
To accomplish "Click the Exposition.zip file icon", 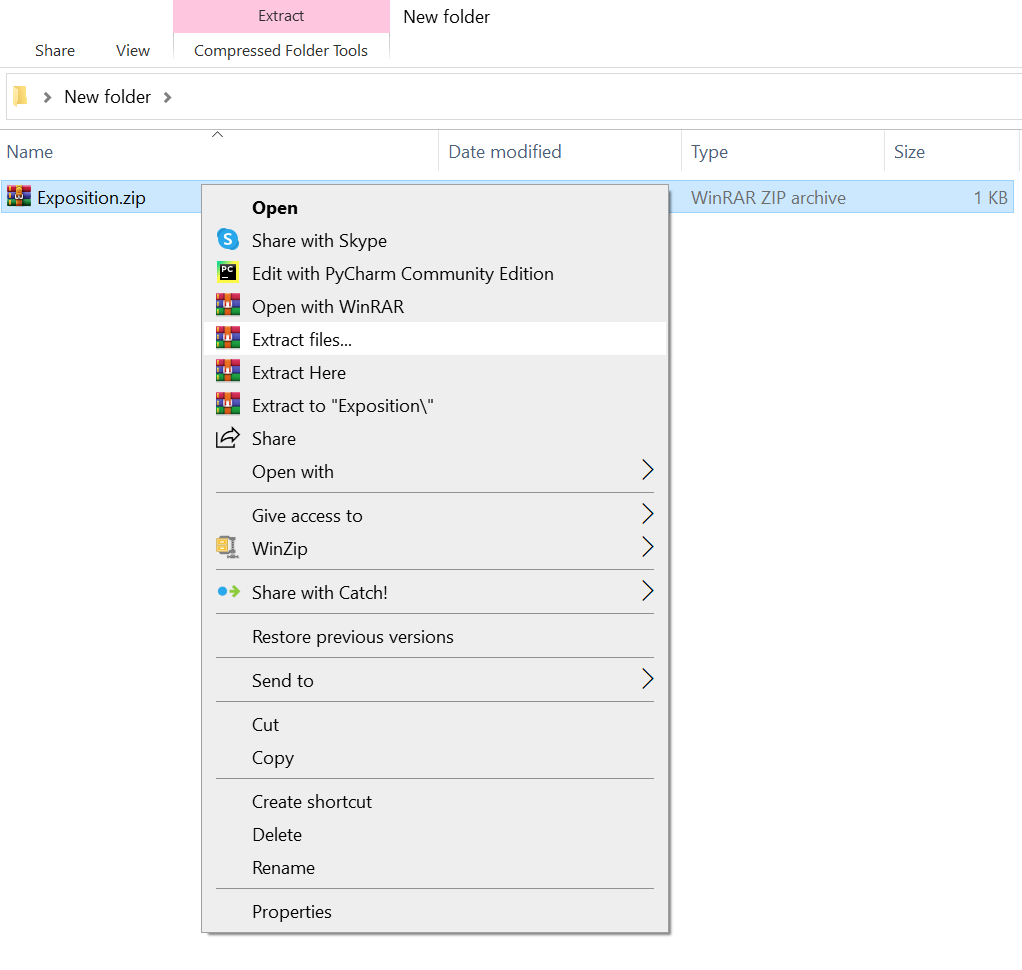I will 19,196.
